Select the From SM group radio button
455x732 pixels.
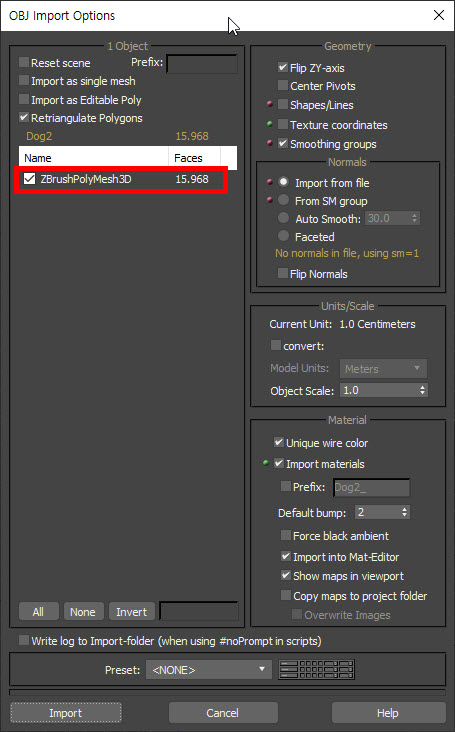pos(283,200)
